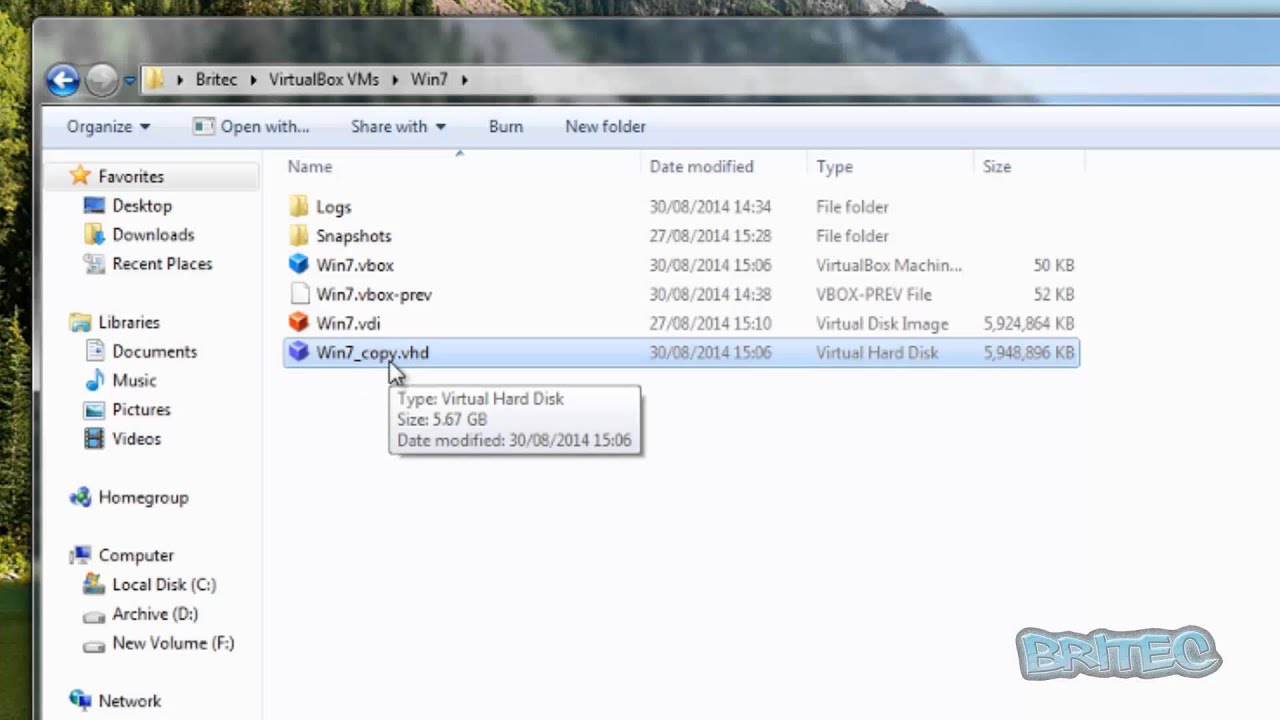This screenshot has height=720, width=1280.
Task: Expand the arrow after Britec breadcrumb
Action: [x=253, y=80]
